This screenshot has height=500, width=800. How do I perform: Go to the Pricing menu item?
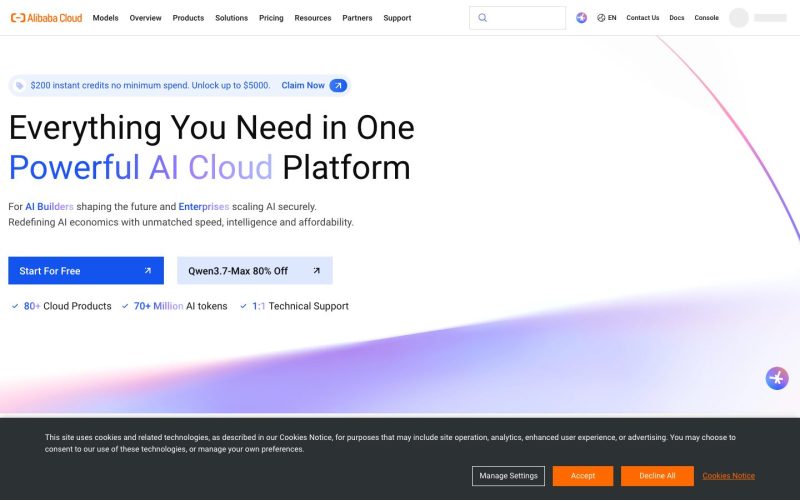[x=271, y=18]
